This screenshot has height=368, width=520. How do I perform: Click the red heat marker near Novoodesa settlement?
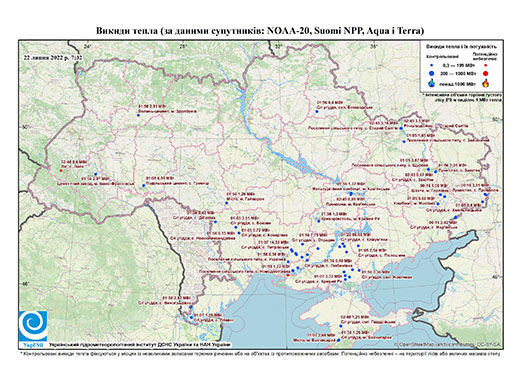(x=288, y=275)
